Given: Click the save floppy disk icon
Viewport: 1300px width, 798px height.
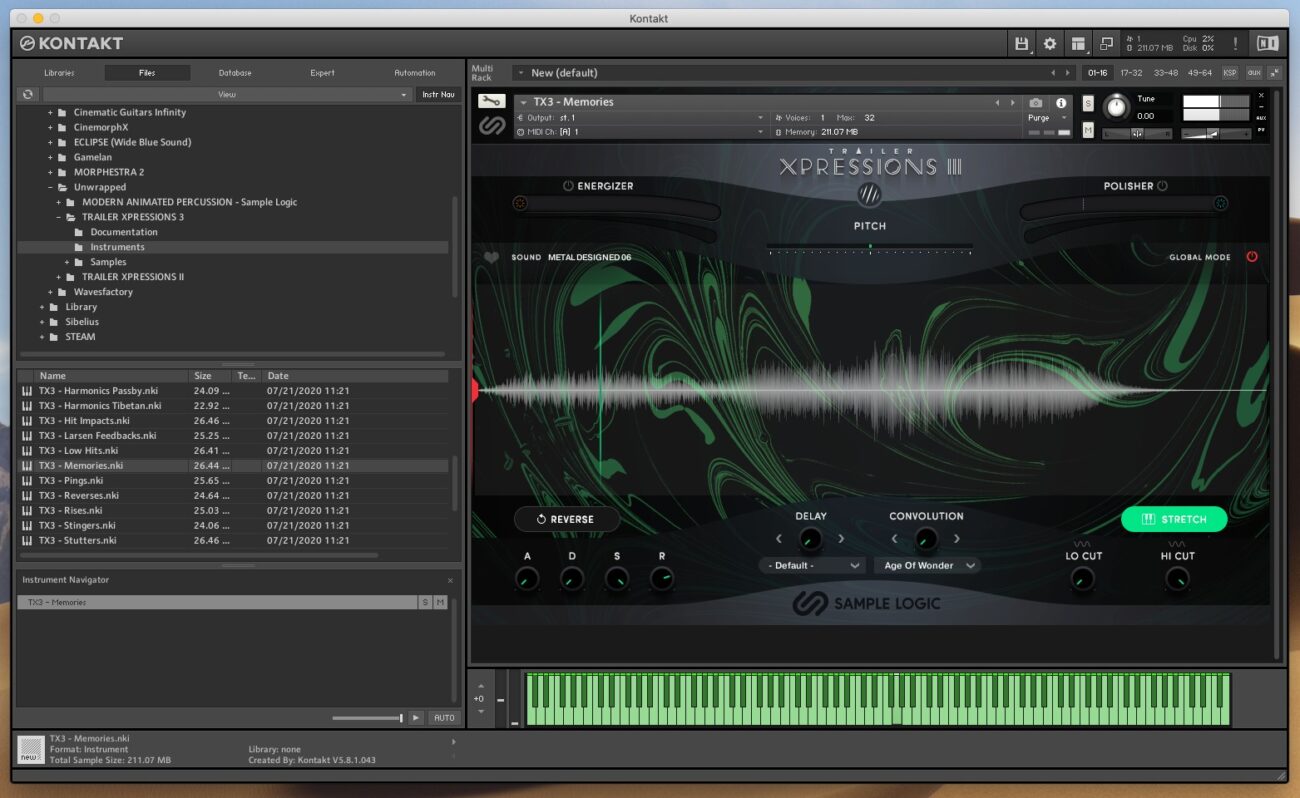Looking at the screenshot, I should coord(1021,44).
